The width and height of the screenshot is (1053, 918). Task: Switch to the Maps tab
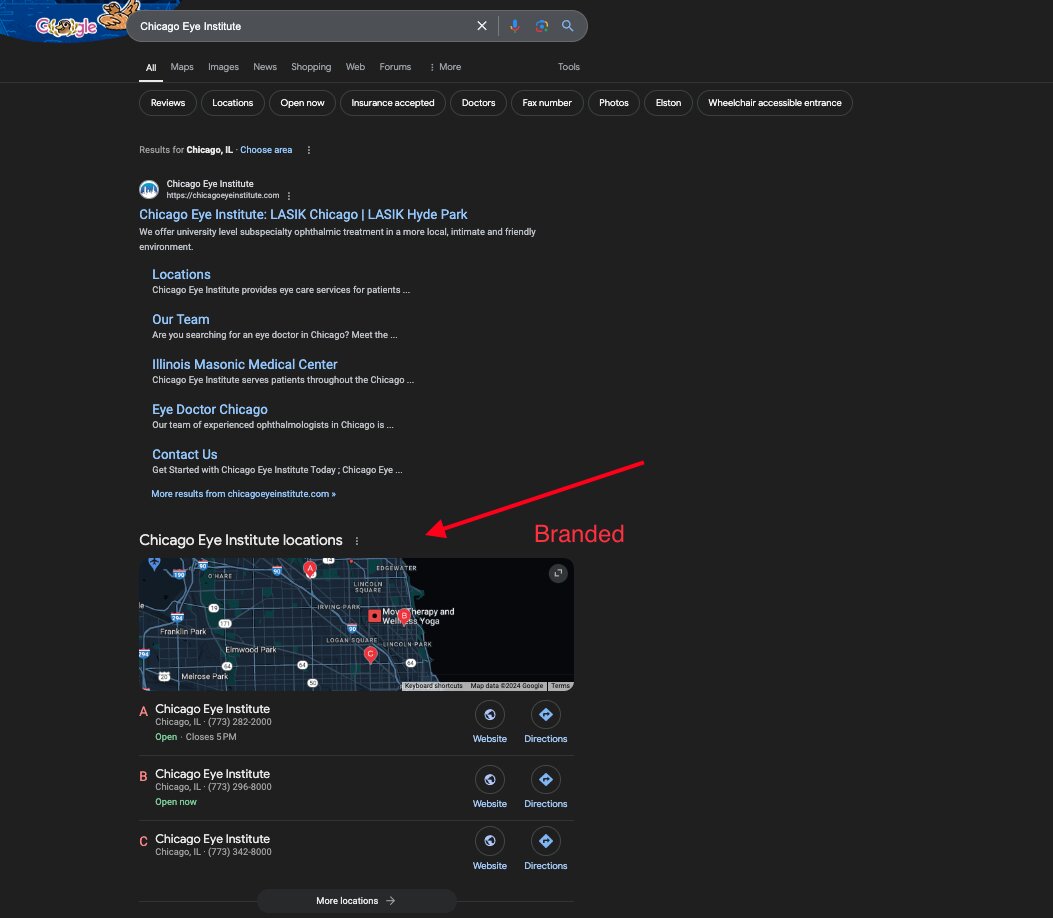pyautogui.click(x=182, y=66)
